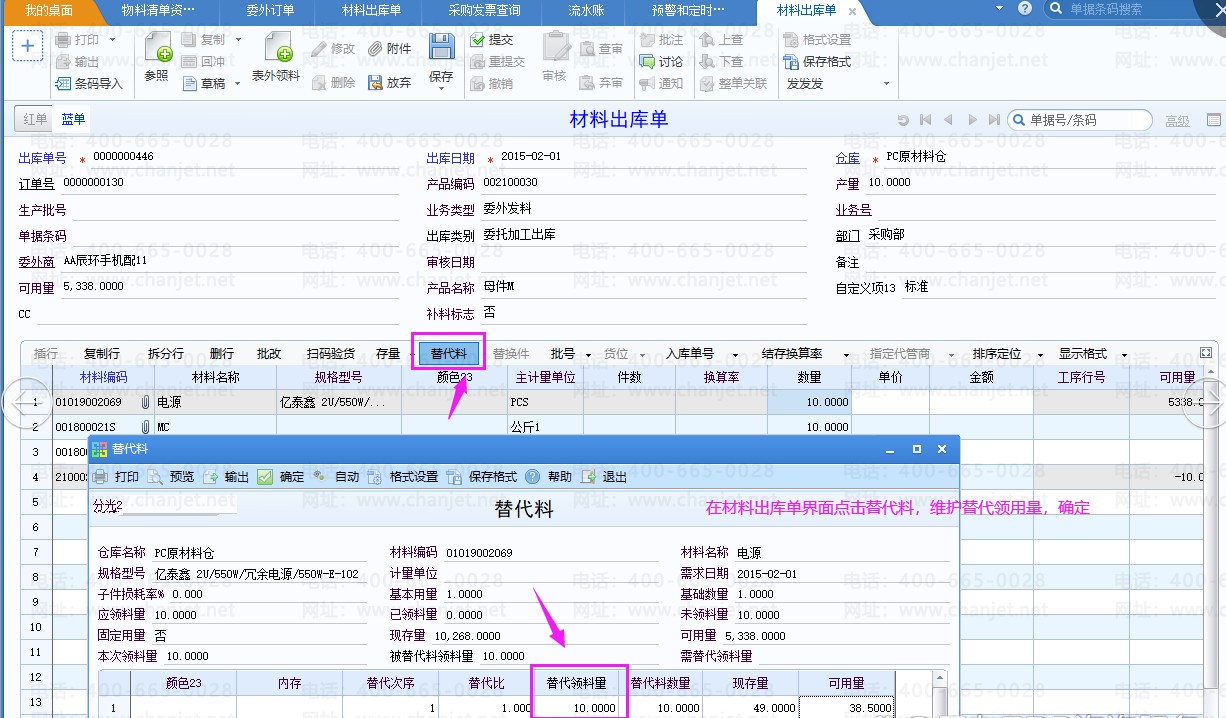Select the 红单 red document toggle
The image size is (1226, 718).
(35, 120)
